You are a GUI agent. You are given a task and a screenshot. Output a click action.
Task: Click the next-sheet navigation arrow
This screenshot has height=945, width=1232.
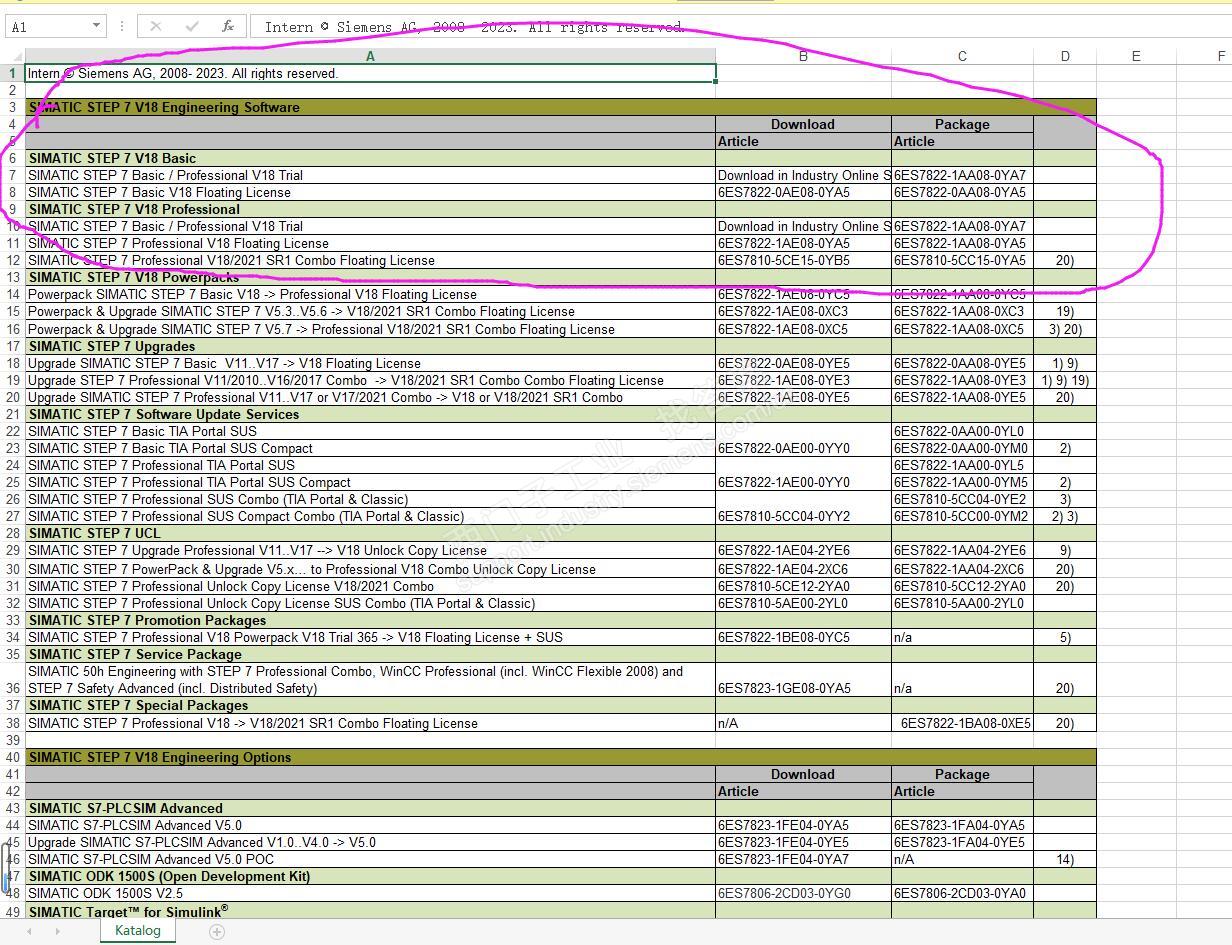57,931
